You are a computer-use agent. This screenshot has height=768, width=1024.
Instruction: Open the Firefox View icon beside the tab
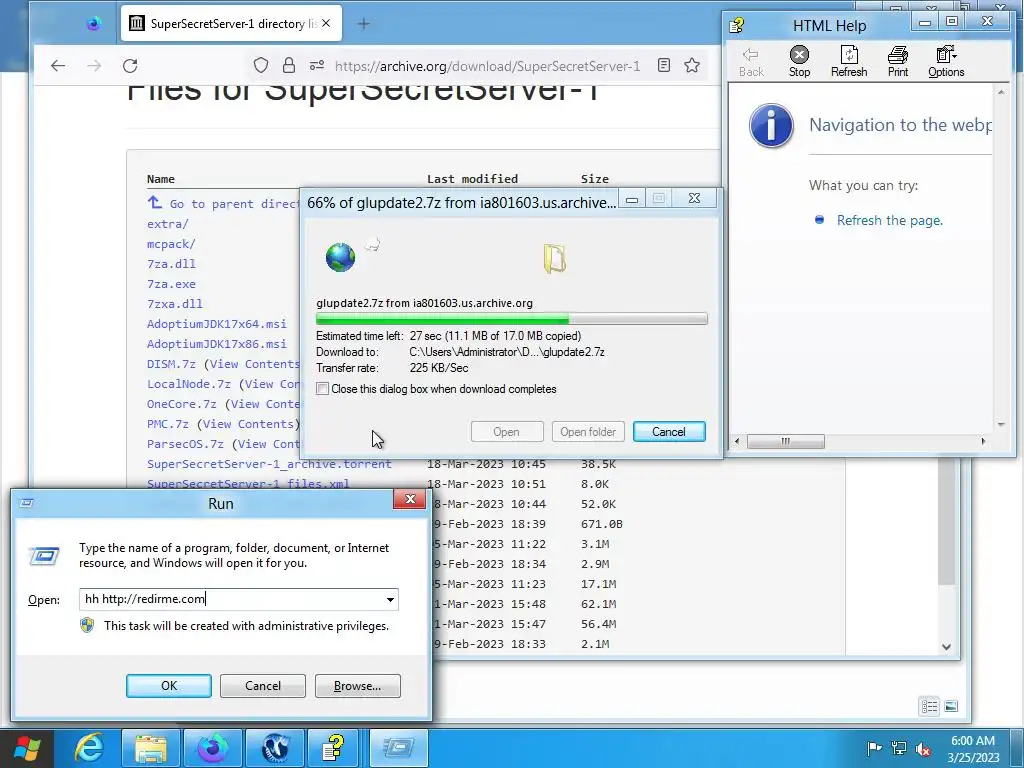pos(94,24)
